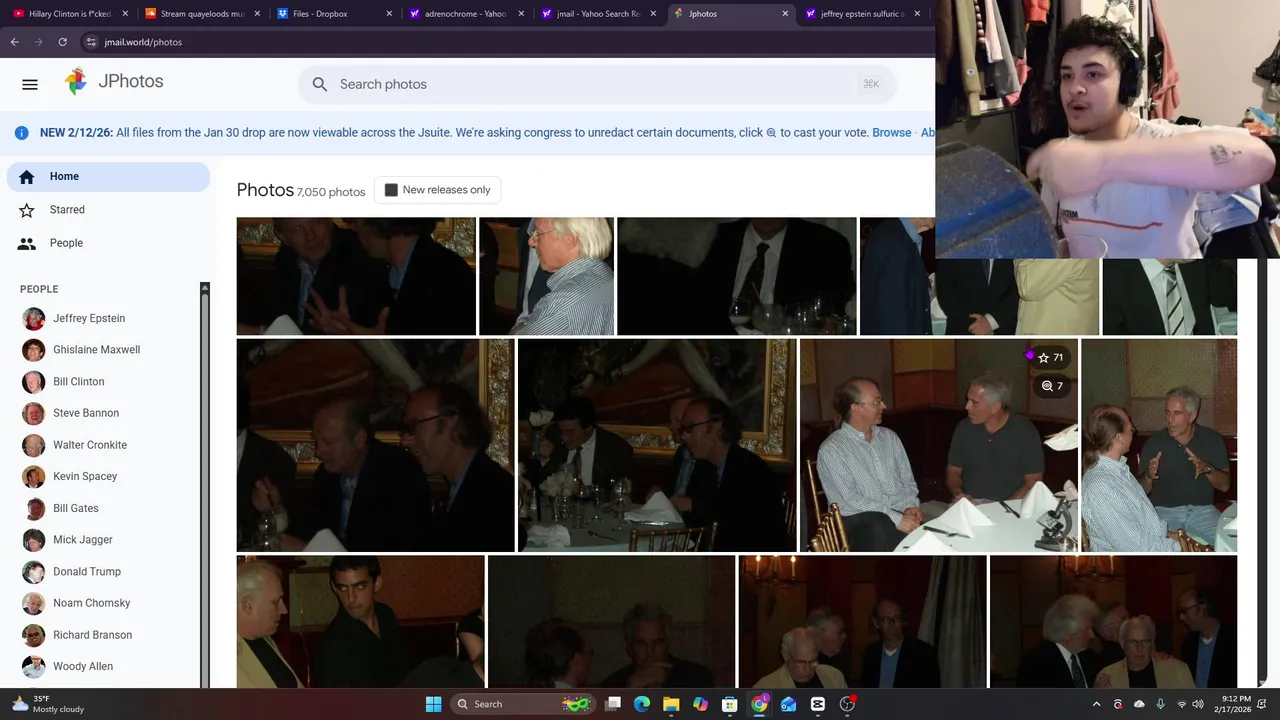Open Microsoft Store from the taskbar
This screenshot has width=1280, height=720.
(x=730, y=705)
